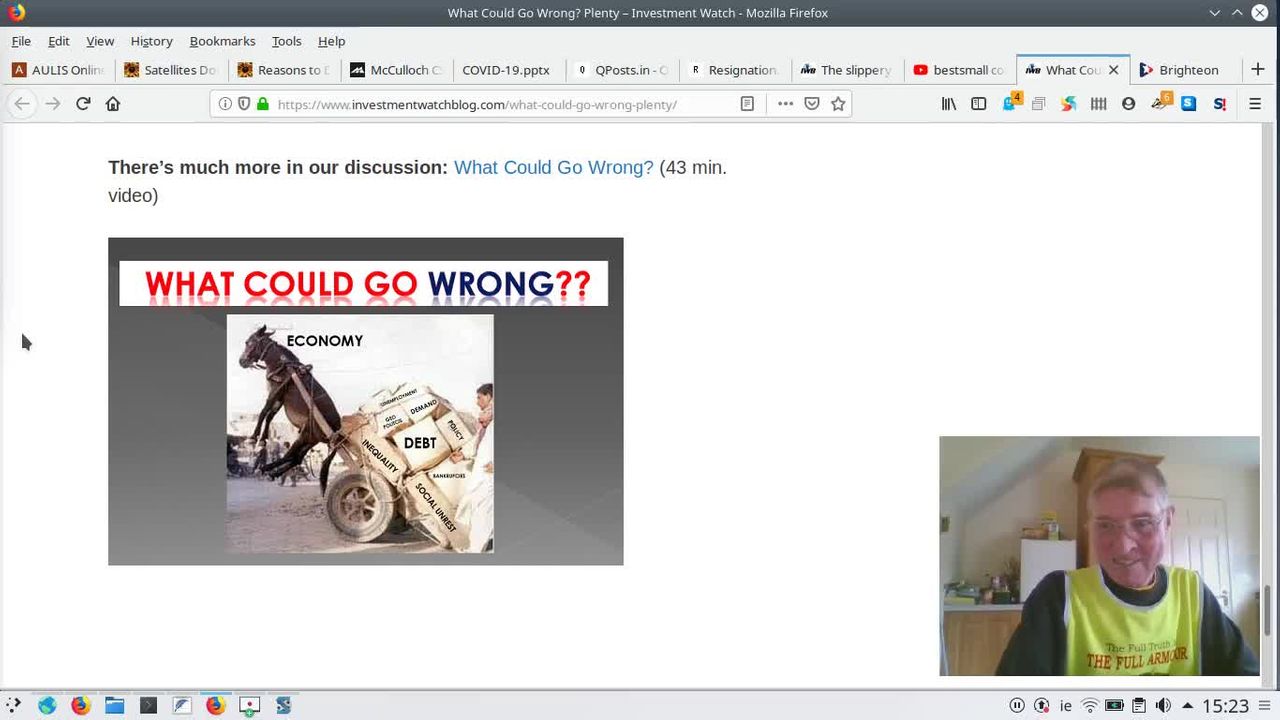The image size is (1280, 720).
Task: Toggle the sidebar view
Action: click(x=979, y=104)
